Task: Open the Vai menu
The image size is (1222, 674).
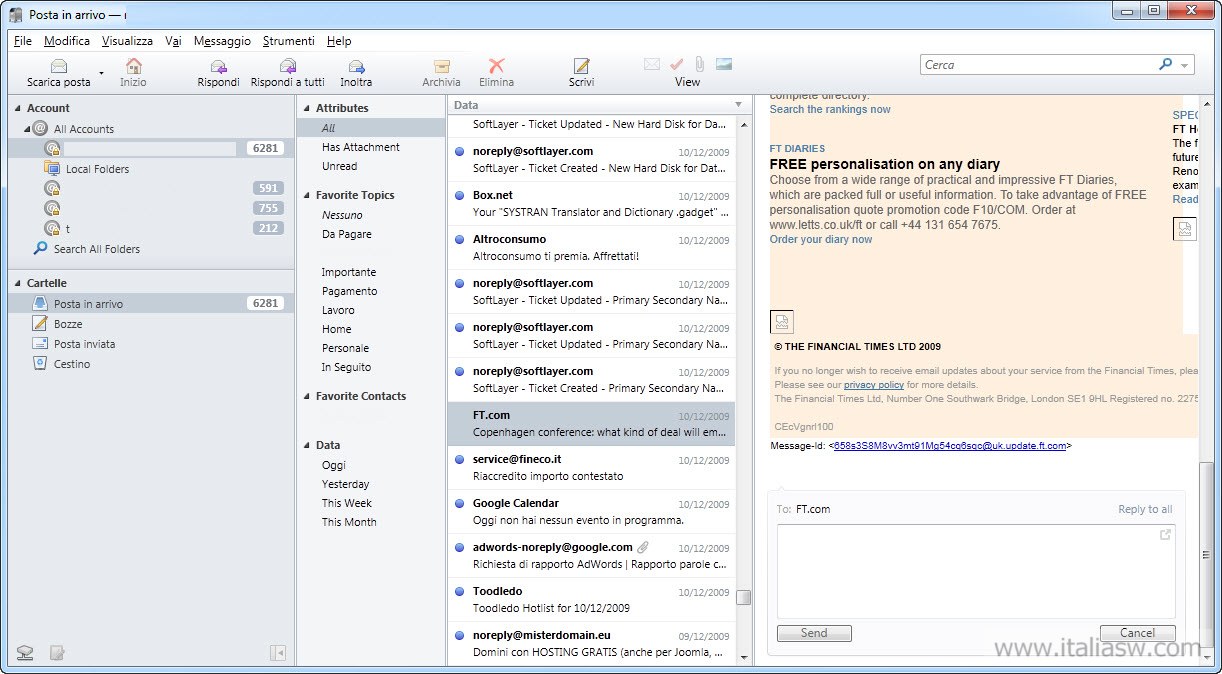Action: point(173,41)
